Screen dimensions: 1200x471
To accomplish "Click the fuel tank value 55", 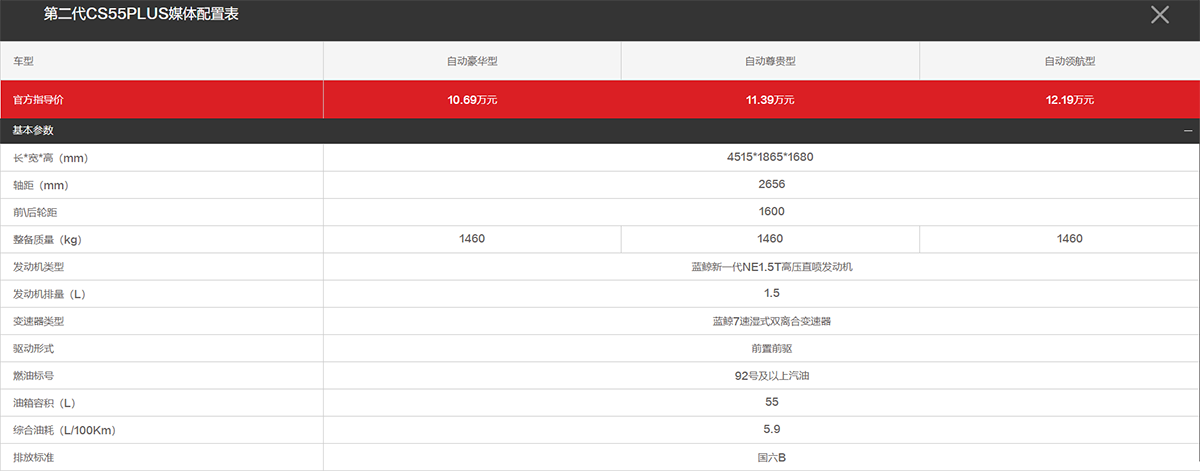I will pyautogui.click(x=770, y=403).
